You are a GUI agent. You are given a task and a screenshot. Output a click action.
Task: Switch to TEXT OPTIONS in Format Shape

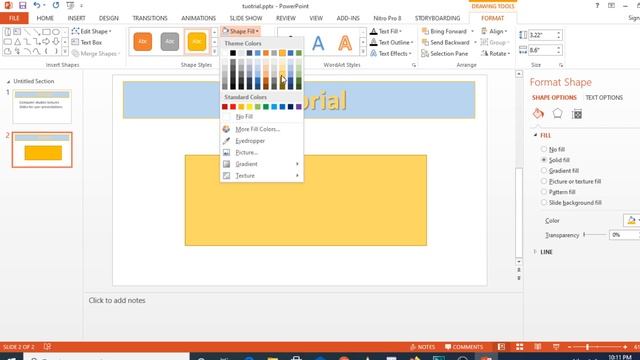click(x=604, y=98)
